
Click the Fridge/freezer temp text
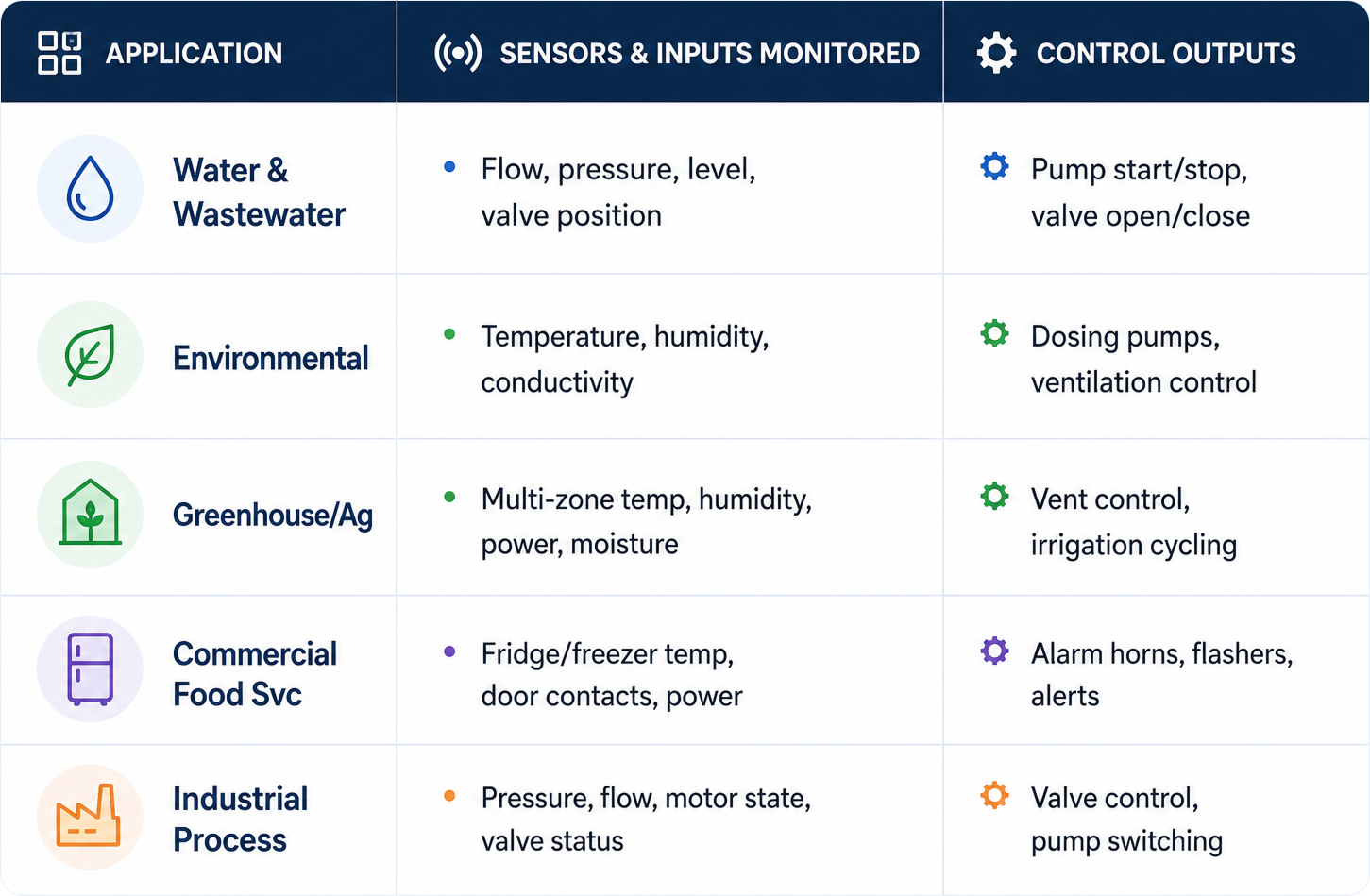(607, 653)
